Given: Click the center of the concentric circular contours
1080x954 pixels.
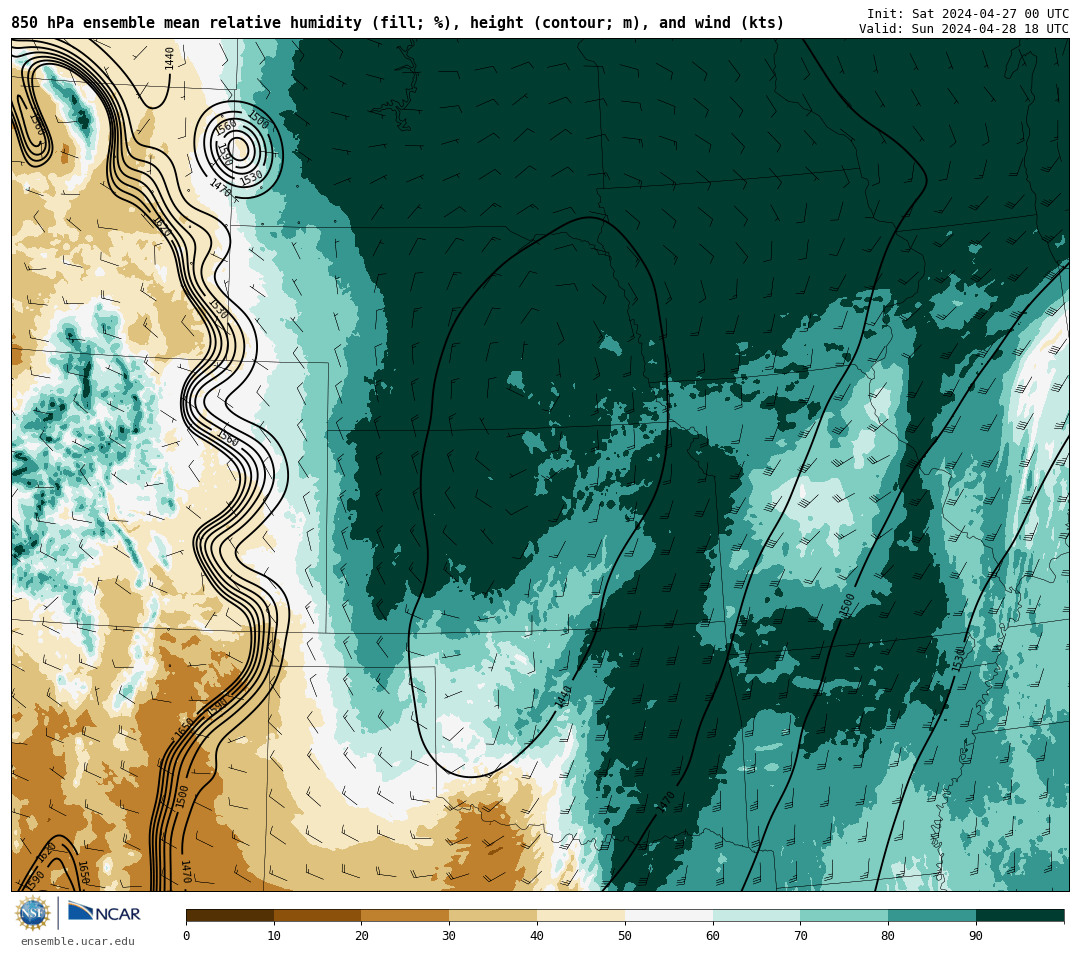Looking at the screenshot, I should pyautogui.click(x=238, y=149).
